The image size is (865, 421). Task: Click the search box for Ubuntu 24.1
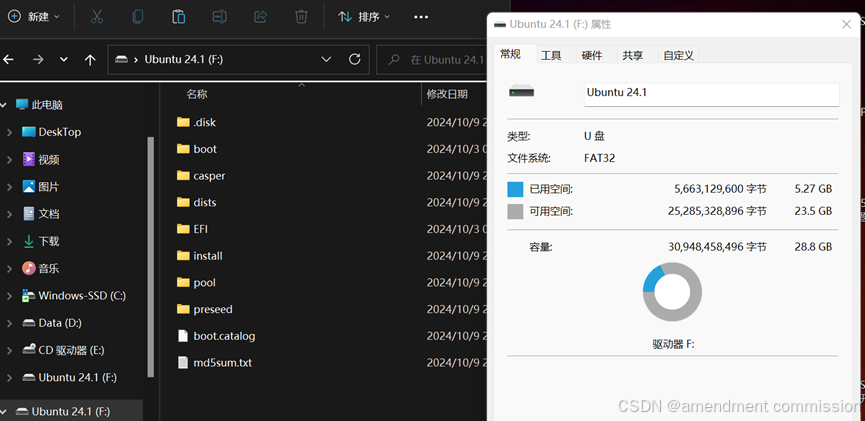click(x=432, y=60)
